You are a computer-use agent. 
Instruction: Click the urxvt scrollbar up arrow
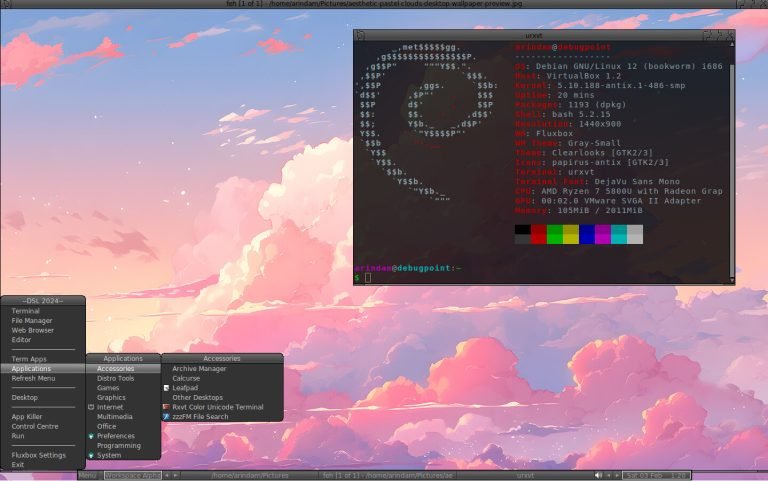pyautogui.click(x=732, y=45)
